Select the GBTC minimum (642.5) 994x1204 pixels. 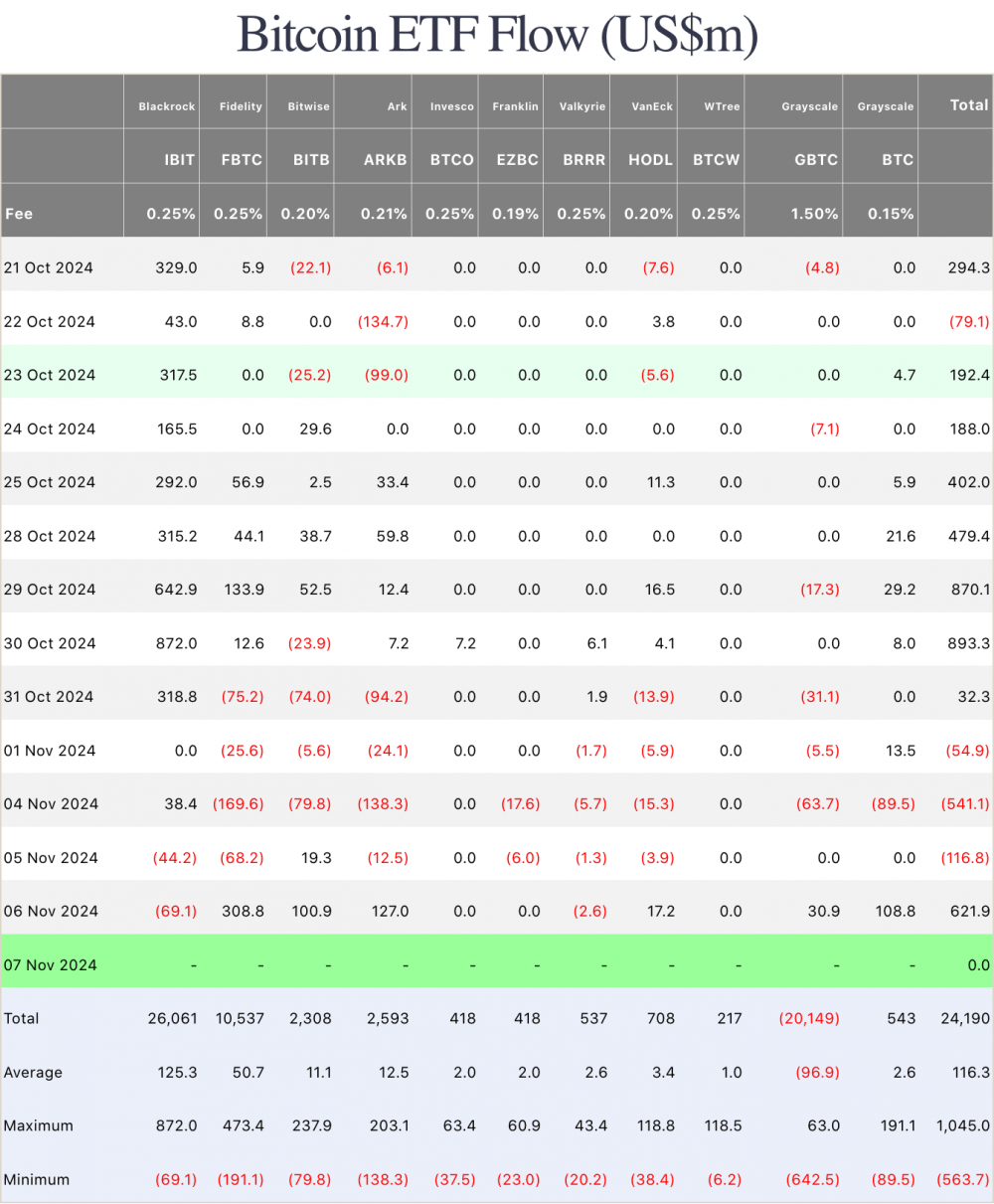point(813,1180)
